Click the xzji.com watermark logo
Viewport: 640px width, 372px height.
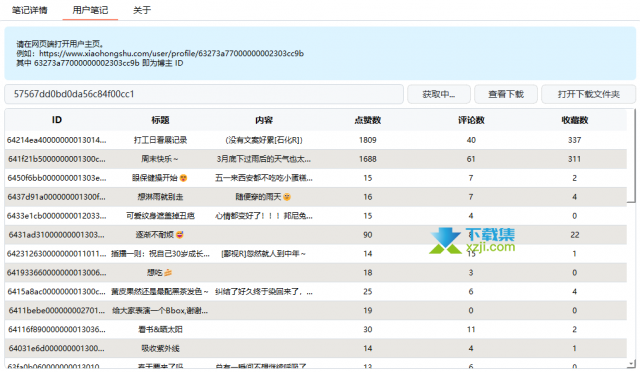[x=472, y=241]
